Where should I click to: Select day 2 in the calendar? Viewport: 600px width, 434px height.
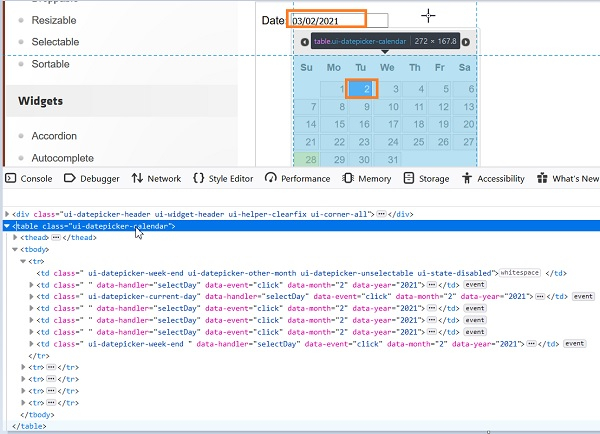(367, 90)
